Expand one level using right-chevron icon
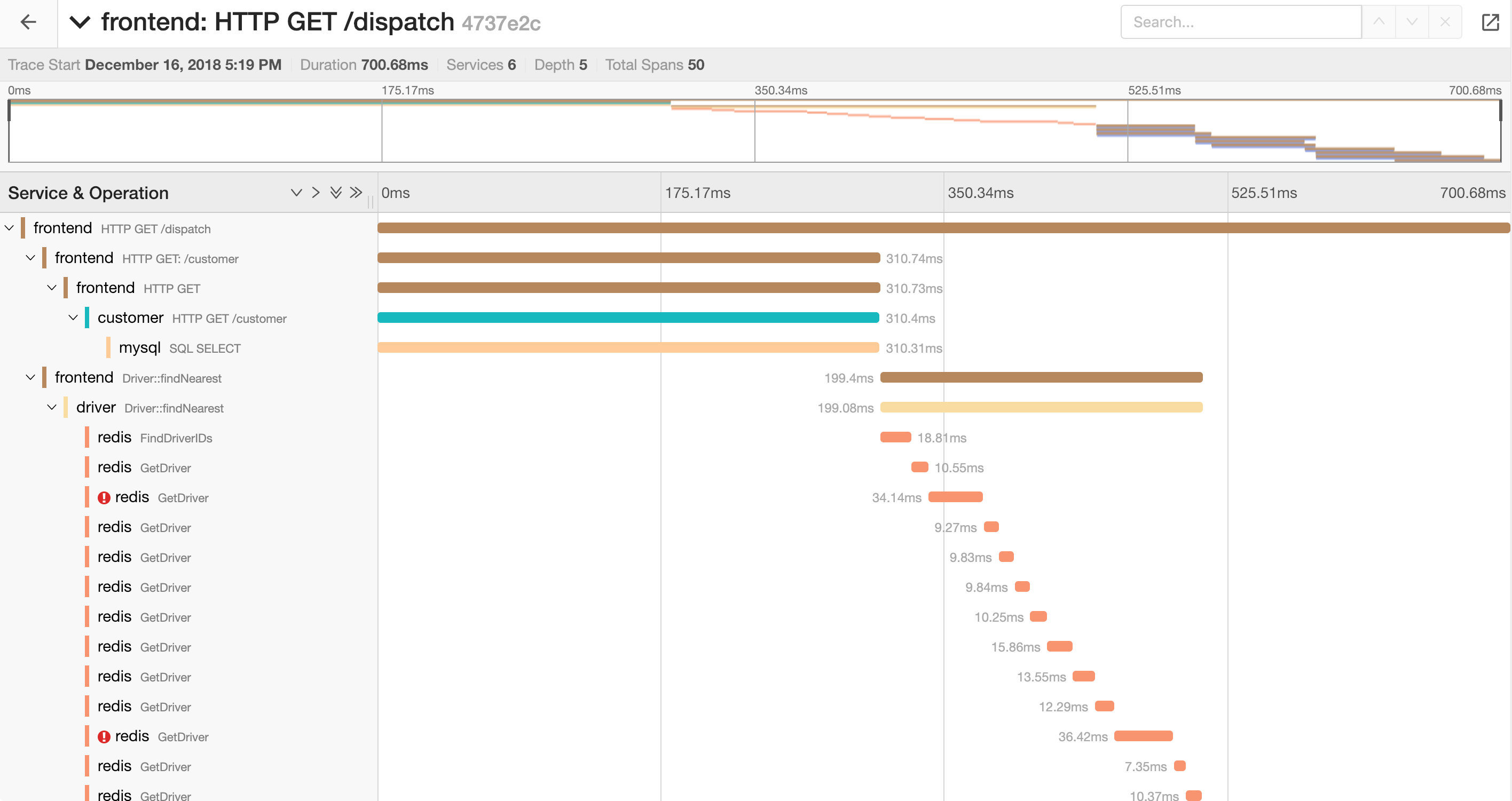 tap(316, 193)
